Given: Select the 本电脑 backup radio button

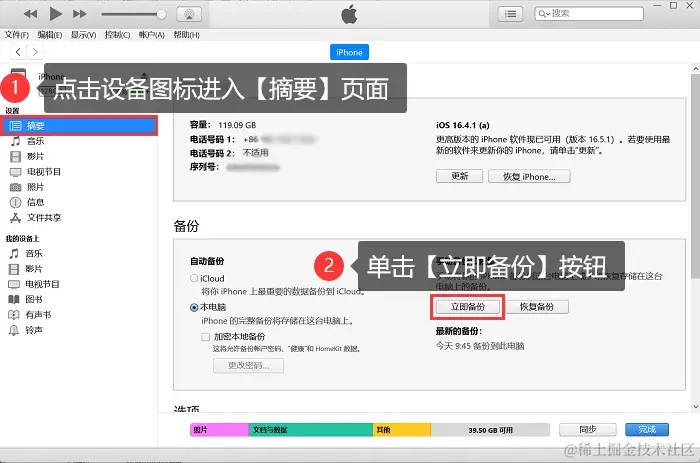Looking at the screenshot, I should click(194, 308).
